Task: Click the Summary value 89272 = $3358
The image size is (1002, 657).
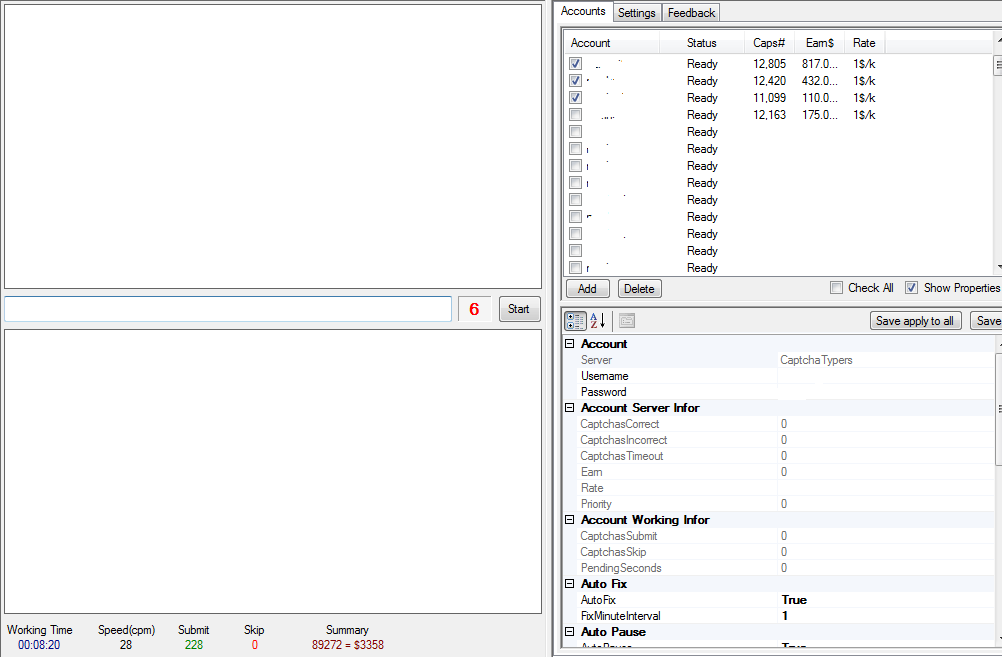Action: point(348,645)
